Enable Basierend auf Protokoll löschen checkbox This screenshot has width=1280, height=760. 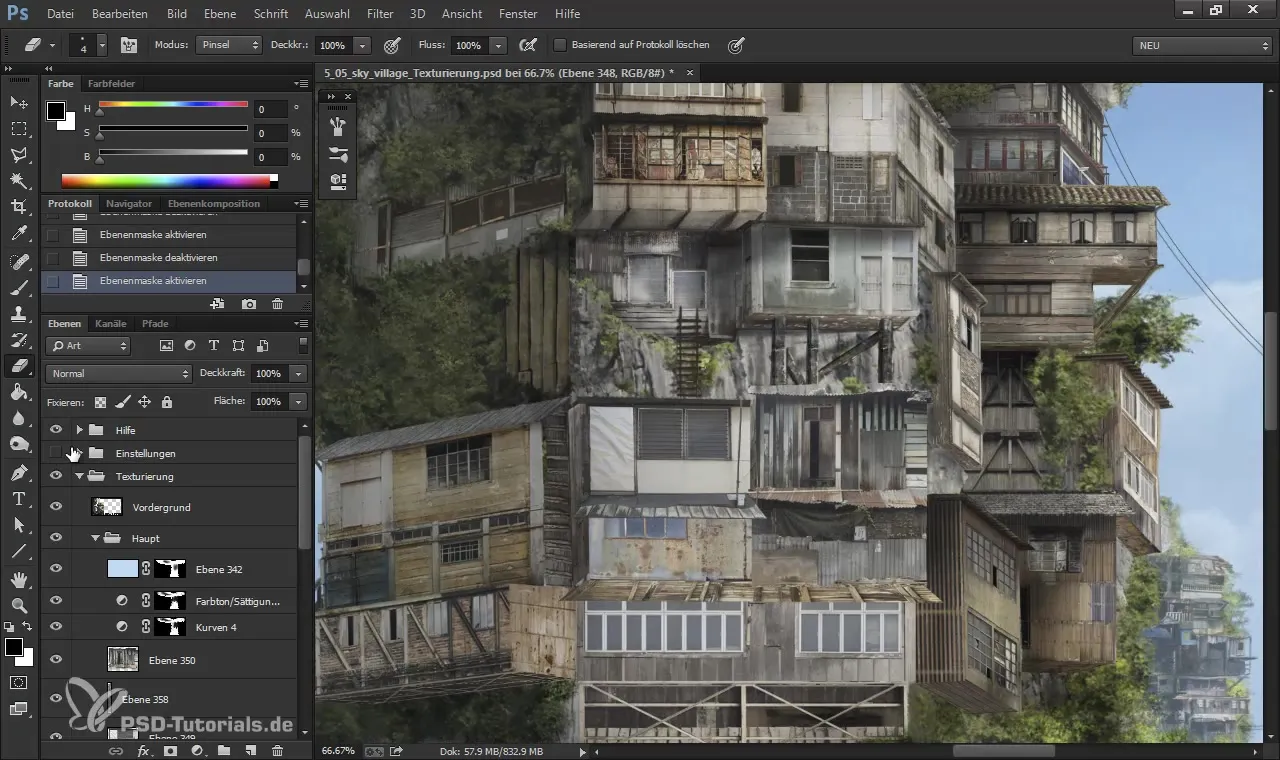[x=560, y=45]
